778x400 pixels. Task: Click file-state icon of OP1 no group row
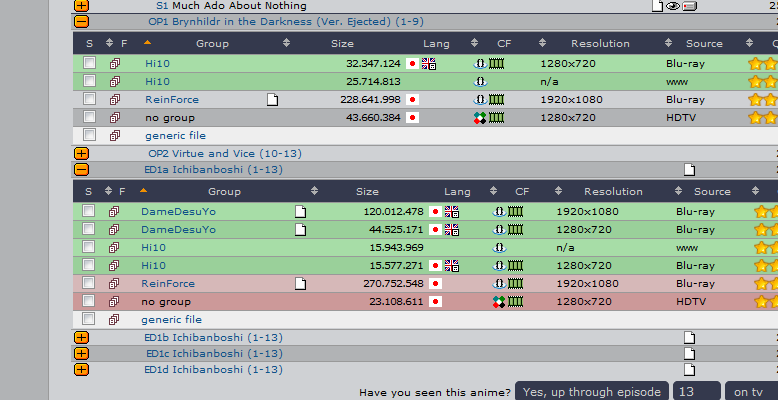click(x=115, y=118)
